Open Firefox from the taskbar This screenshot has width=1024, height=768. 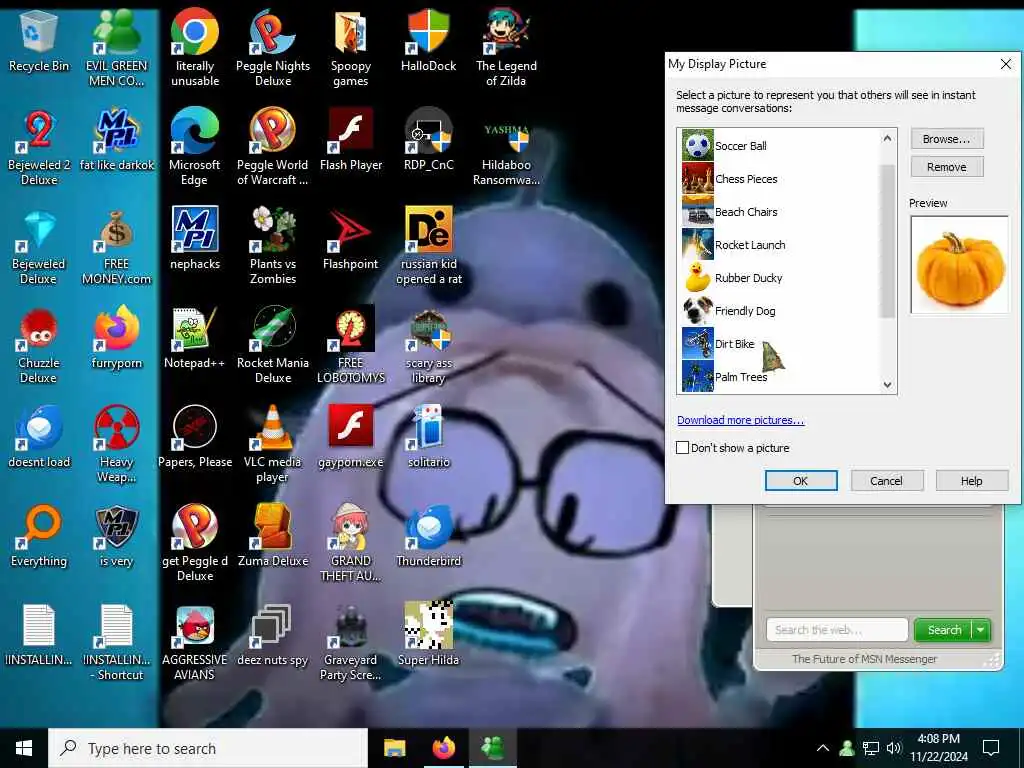pyautogui.click(x=444, y=748)
